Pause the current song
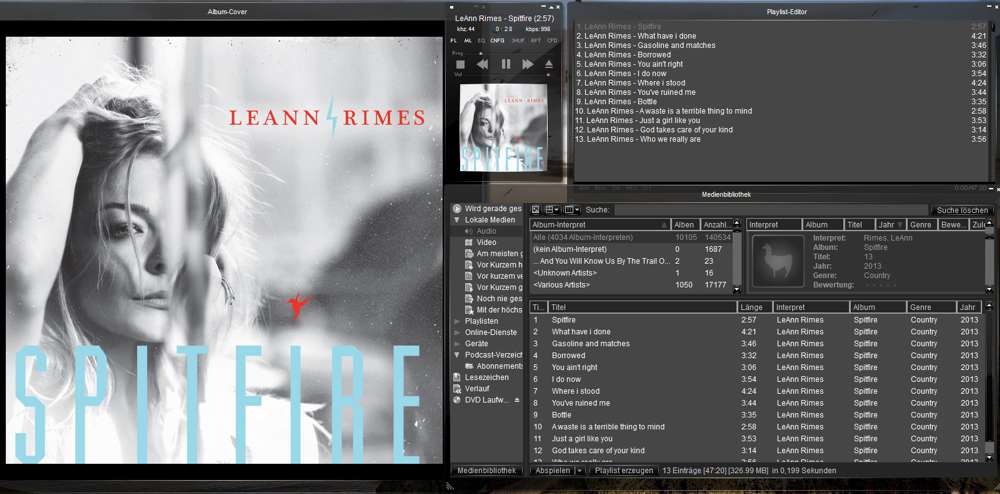Screen dimensions: 1000x494 tap(505, 64)
